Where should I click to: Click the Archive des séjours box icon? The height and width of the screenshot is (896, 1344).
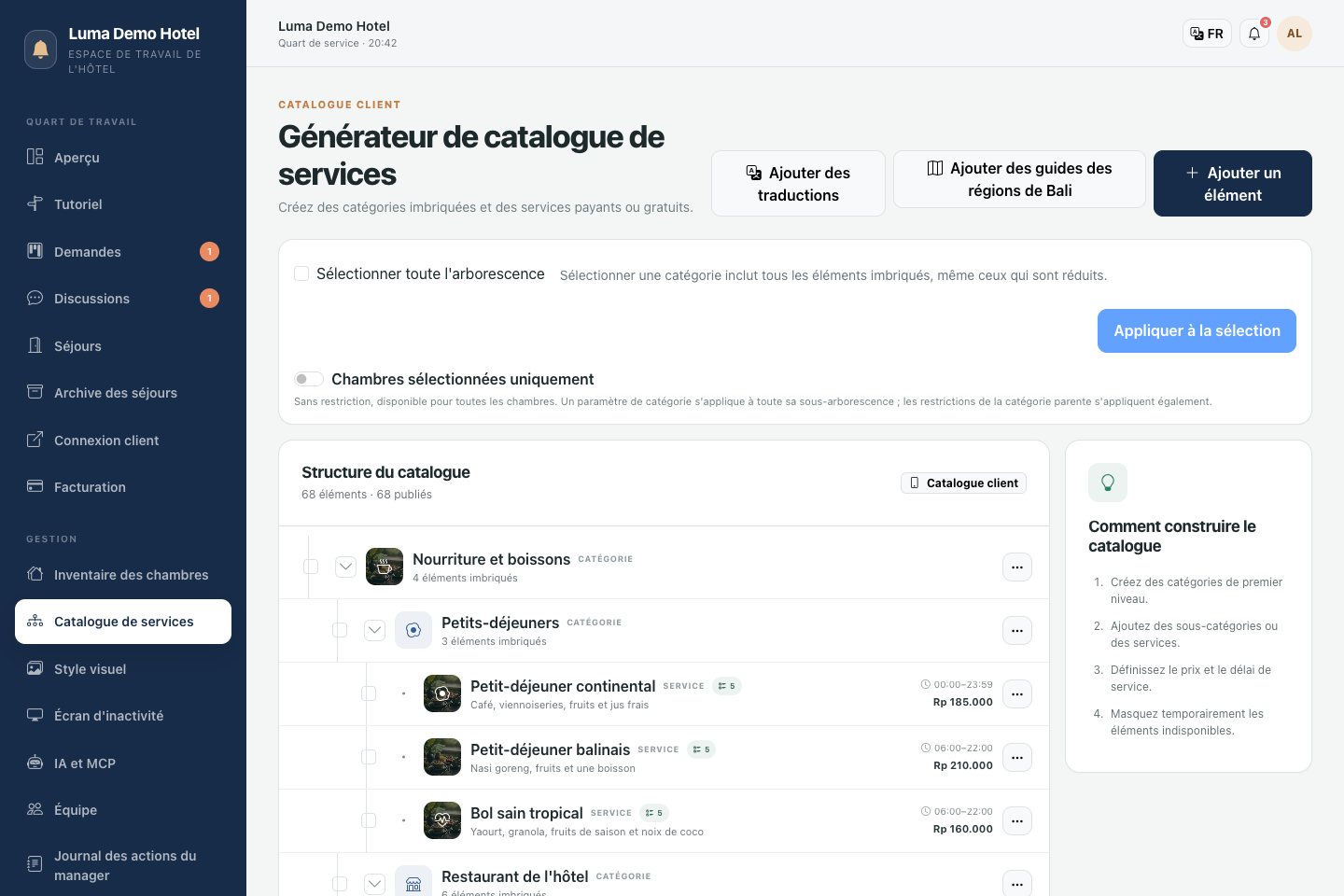click(x=35, y=392)
